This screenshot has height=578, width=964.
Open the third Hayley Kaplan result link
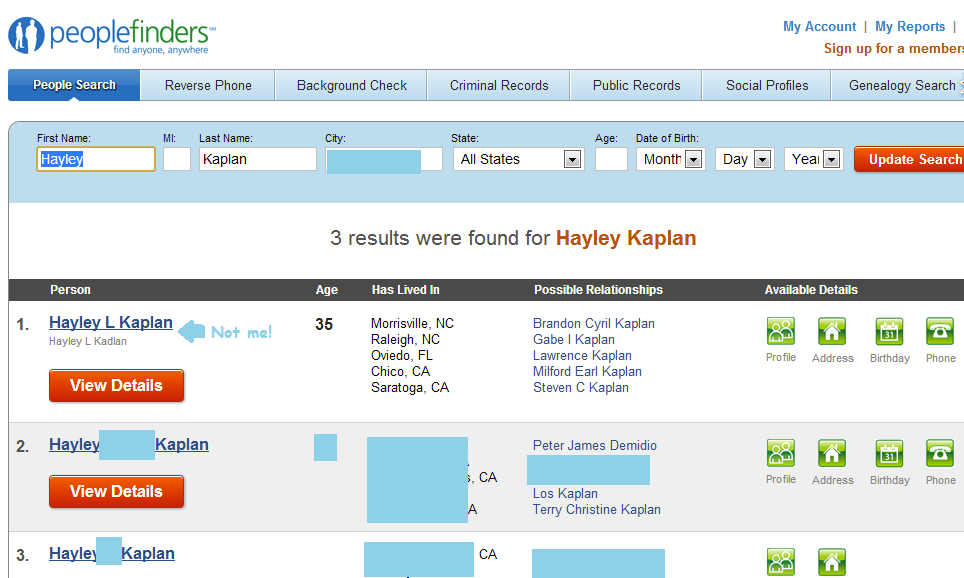112,553
